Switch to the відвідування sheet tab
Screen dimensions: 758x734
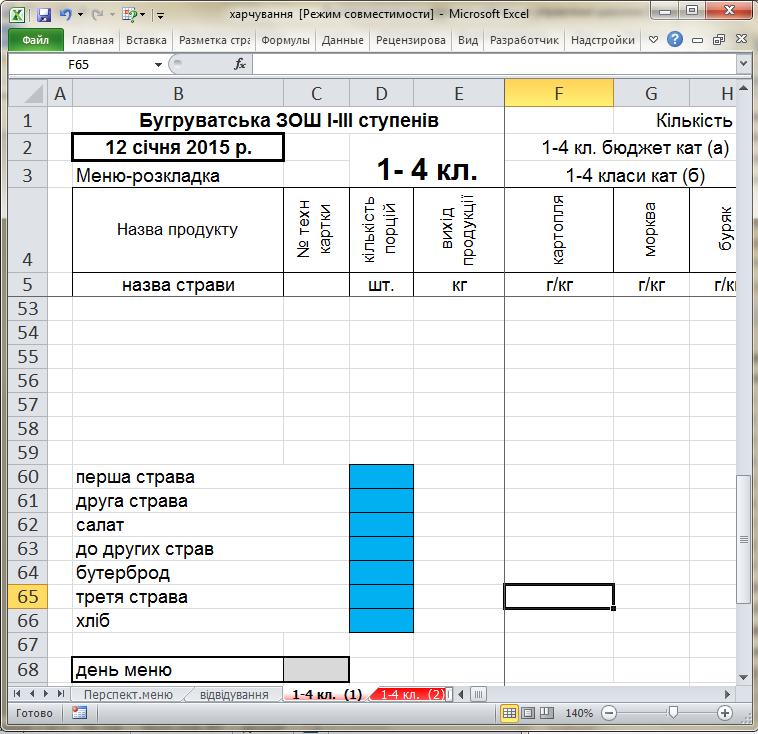234,694
